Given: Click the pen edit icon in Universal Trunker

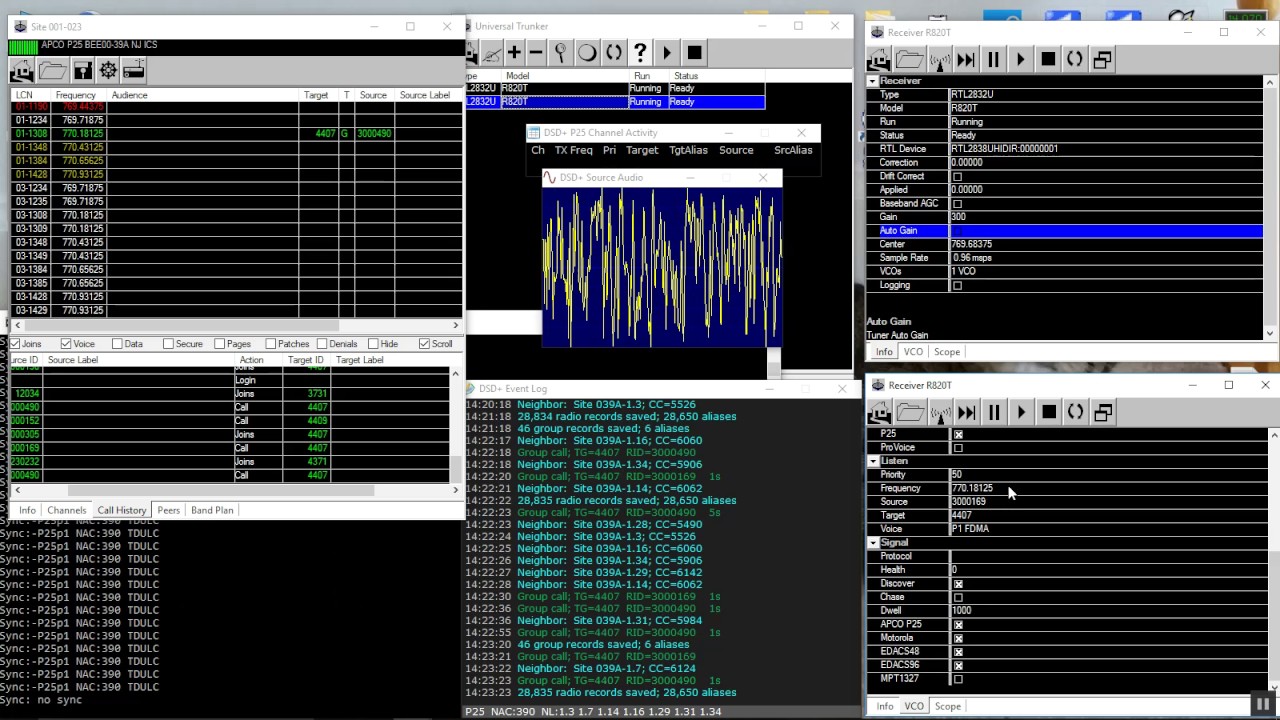Looking at the screenshot, I should (x=491, y=53).
